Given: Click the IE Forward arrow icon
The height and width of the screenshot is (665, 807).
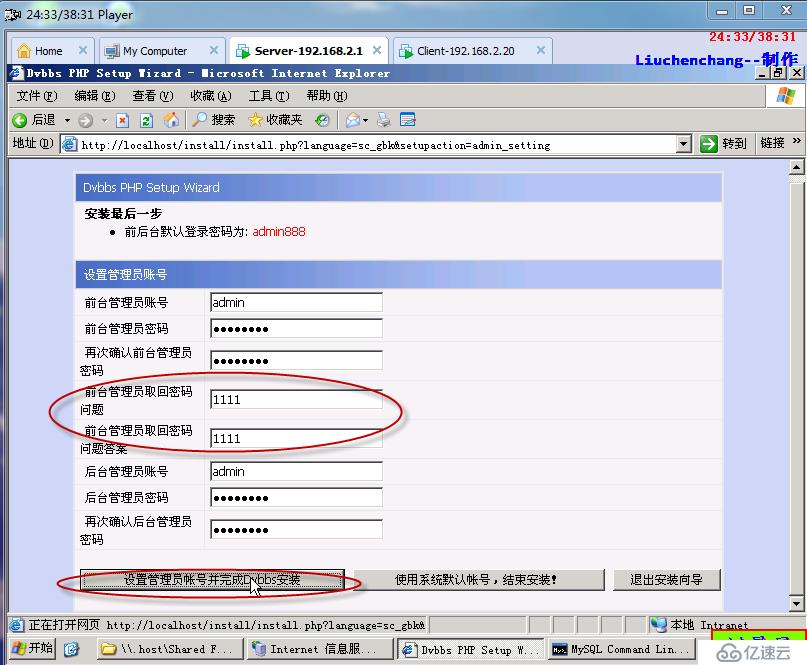Looking at the screenshot, I should point(85,120).
